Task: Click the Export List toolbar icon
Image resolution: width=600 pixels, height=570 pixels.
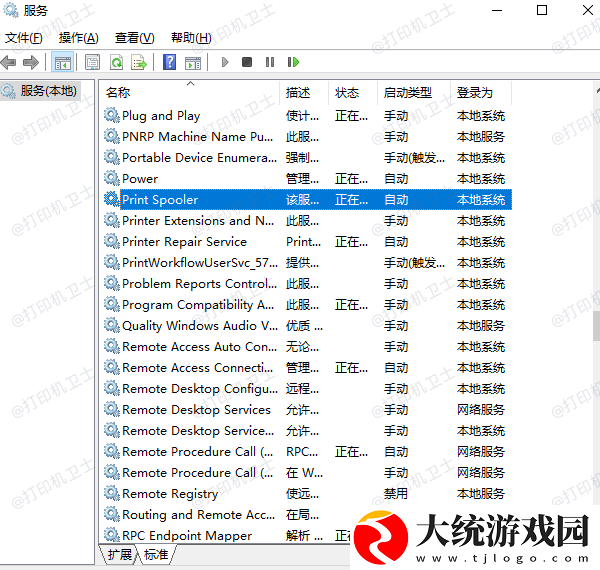Action: tap(139, 62)
